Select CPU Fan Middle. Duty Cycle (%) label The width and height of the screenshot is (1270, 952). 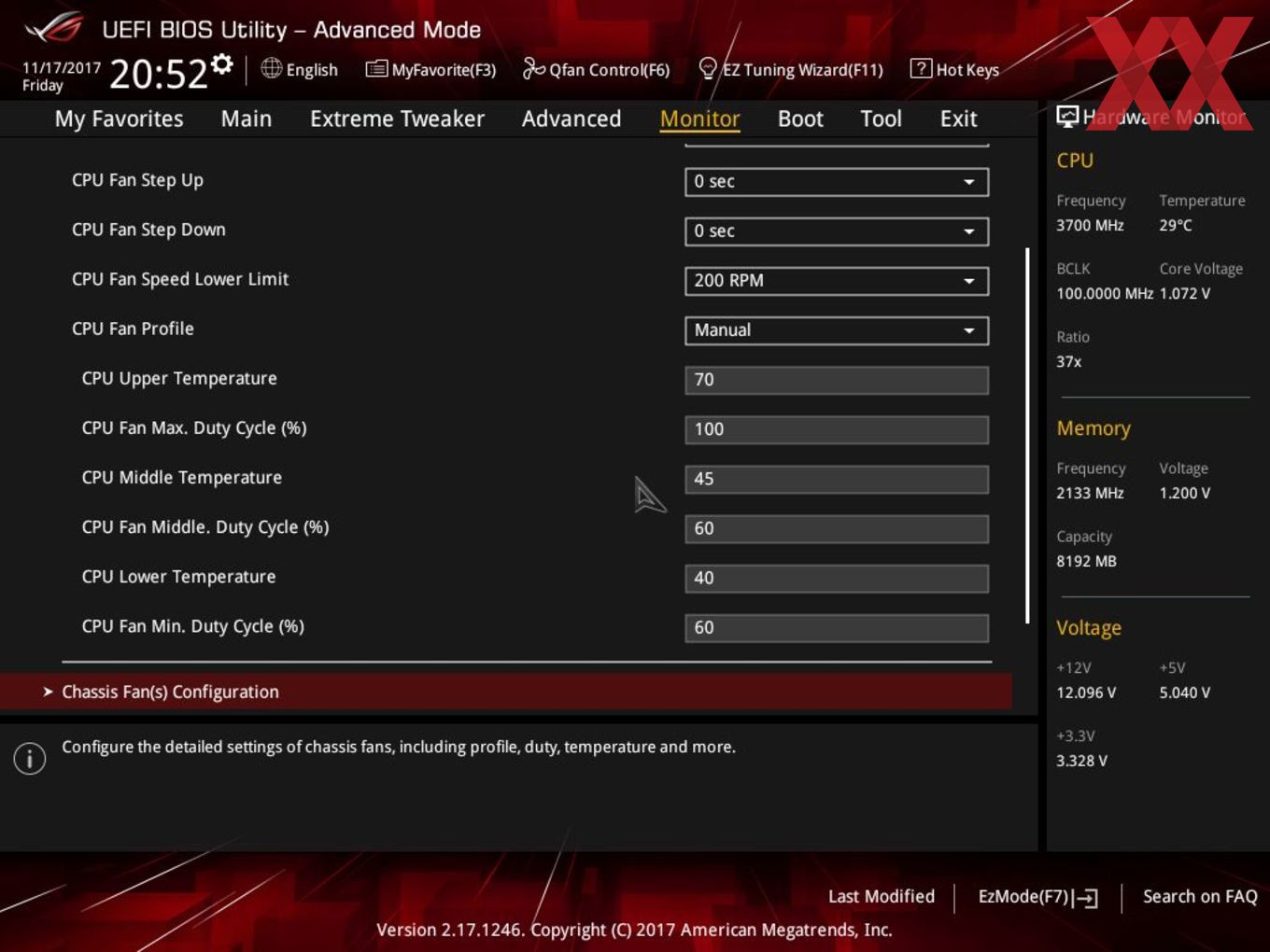coord(205,526)
